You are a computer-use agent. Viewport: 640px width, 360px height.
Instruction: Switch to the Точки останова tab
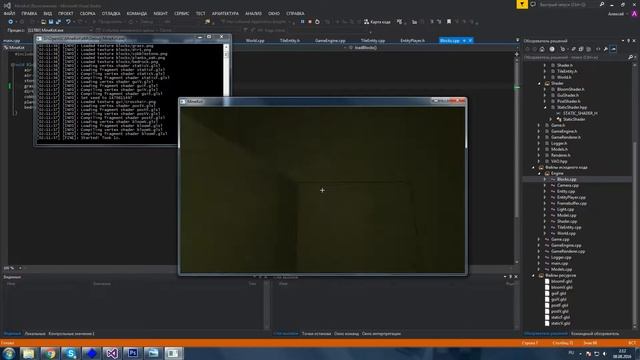pyautogui.click(x=316, y=334)
